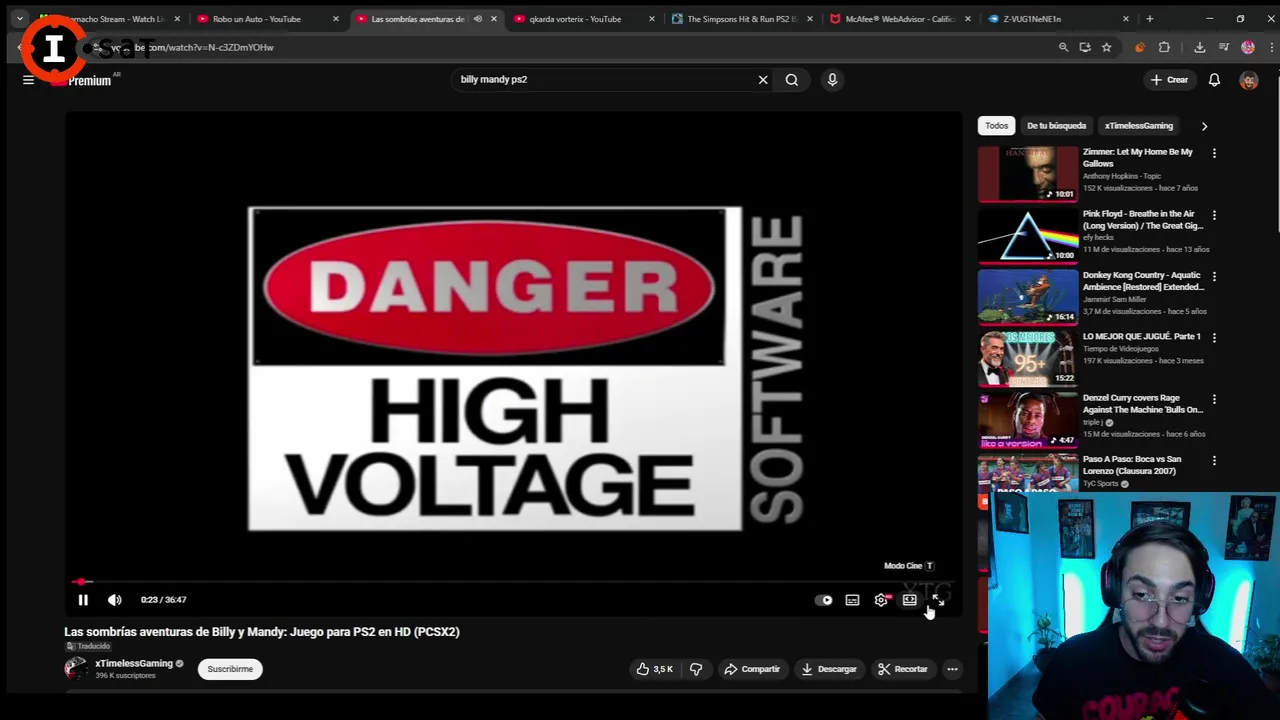This screenshot has width=1280, height=720.
Task: Click the Compartir share button
Action: tap(751, 669)
